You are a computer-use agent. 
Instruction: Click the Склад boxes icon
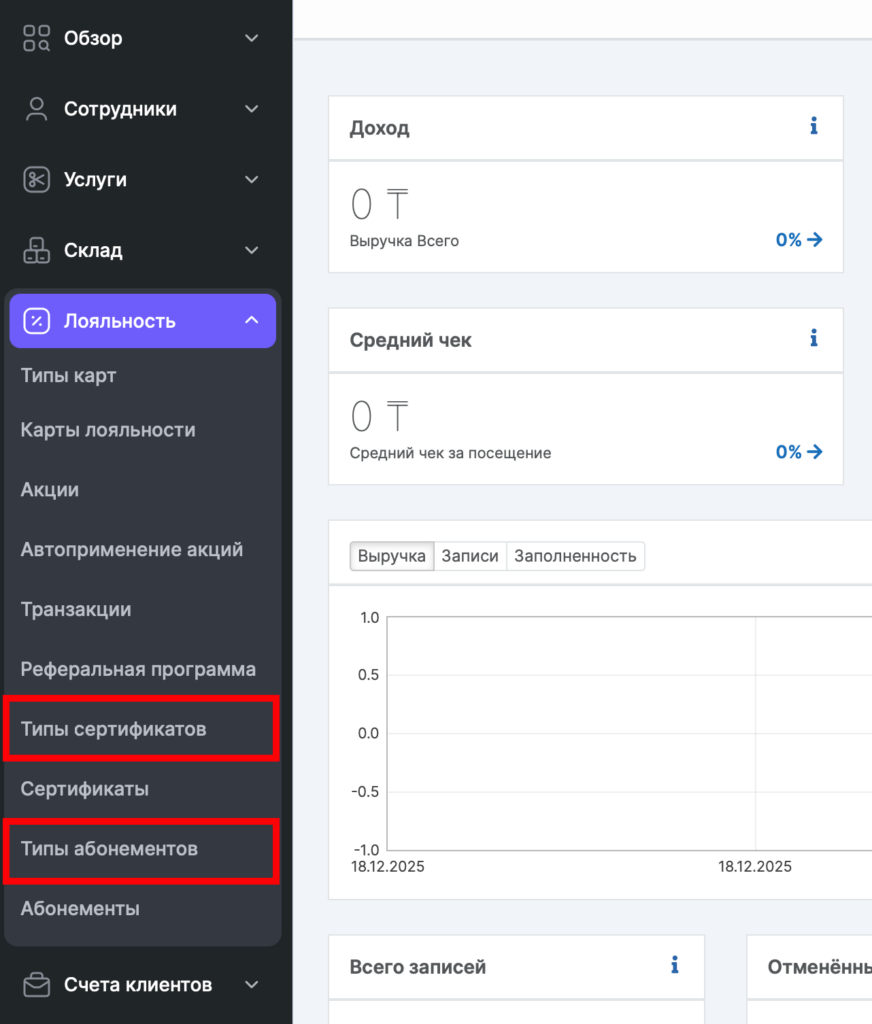pos(36,250)
